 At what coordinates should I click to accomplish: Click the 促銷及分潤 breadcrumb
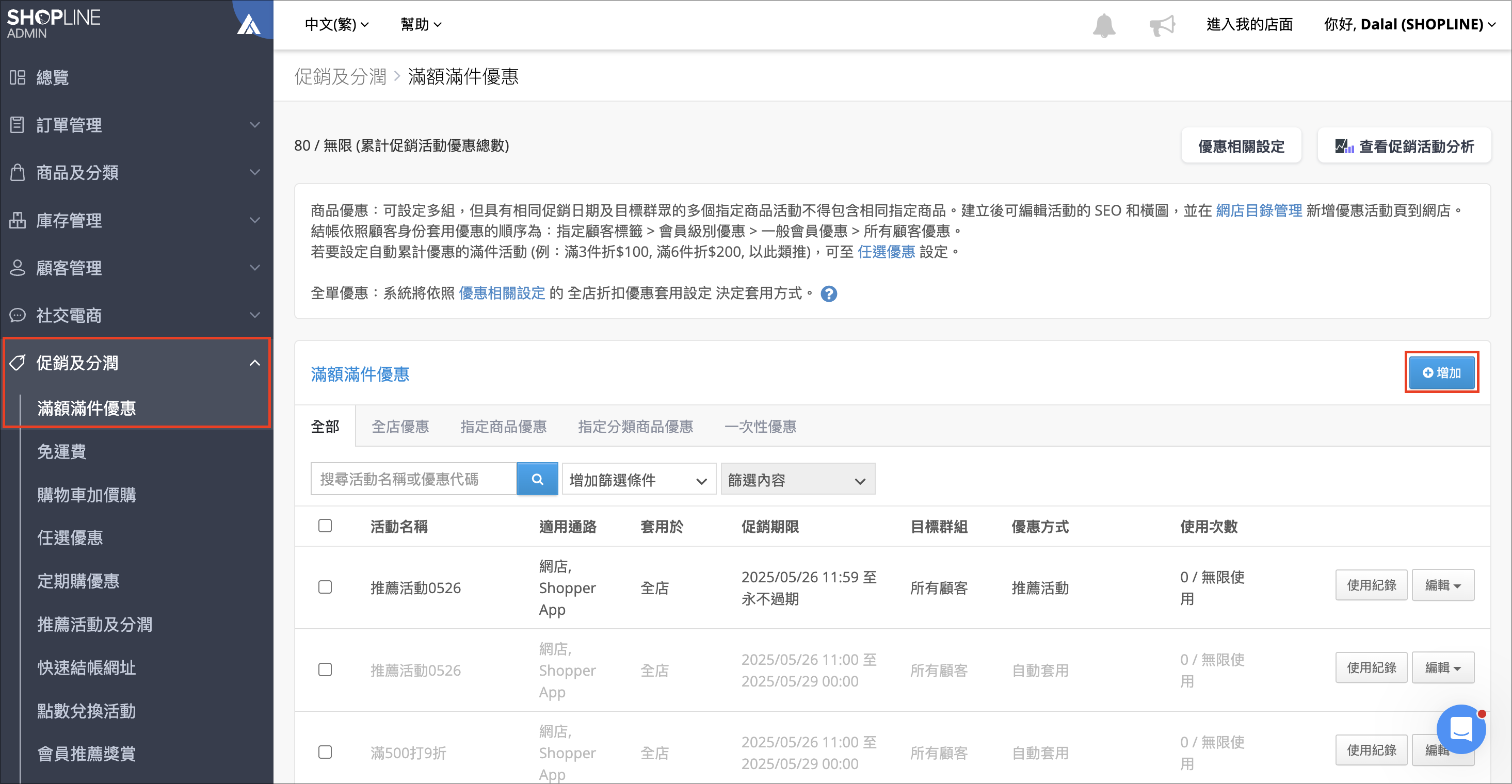341,76
